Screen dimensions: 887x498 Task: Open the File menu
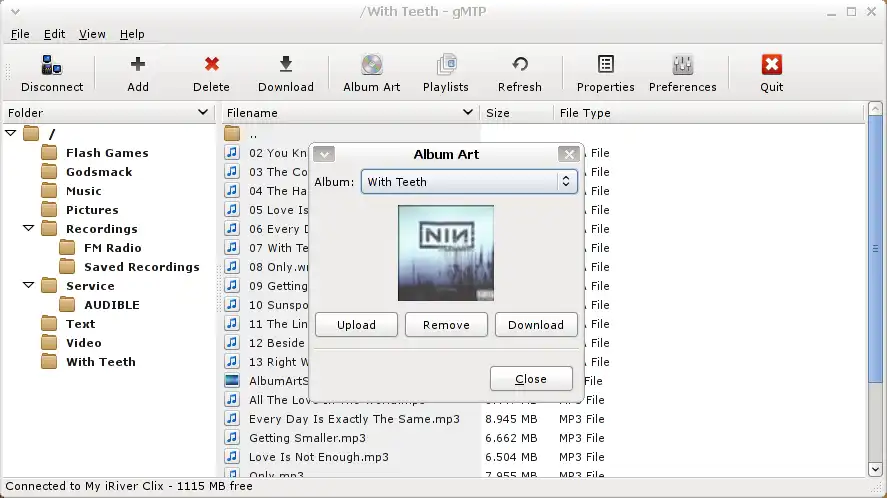[x=20, y=34]
